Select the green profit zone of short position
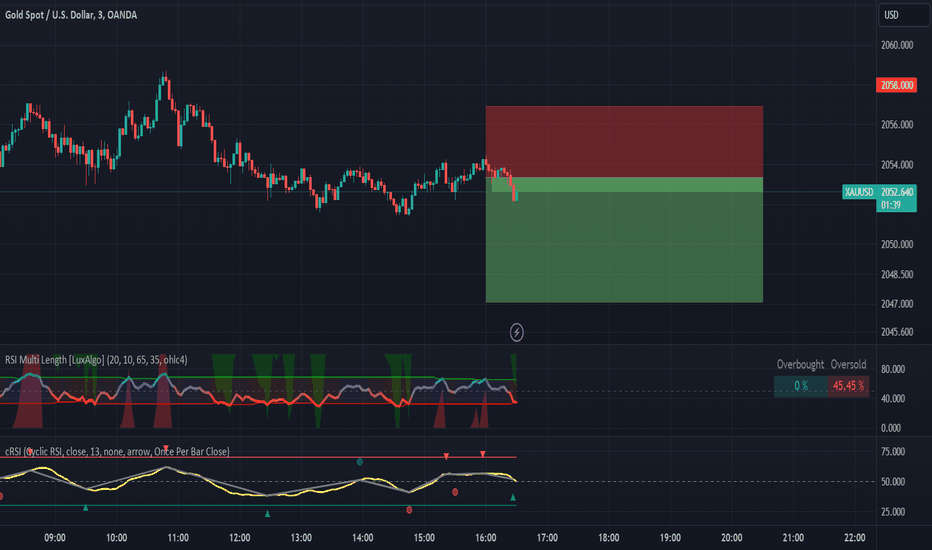Image resolution: width=932 pixels, height=550 pixels. 624,240
